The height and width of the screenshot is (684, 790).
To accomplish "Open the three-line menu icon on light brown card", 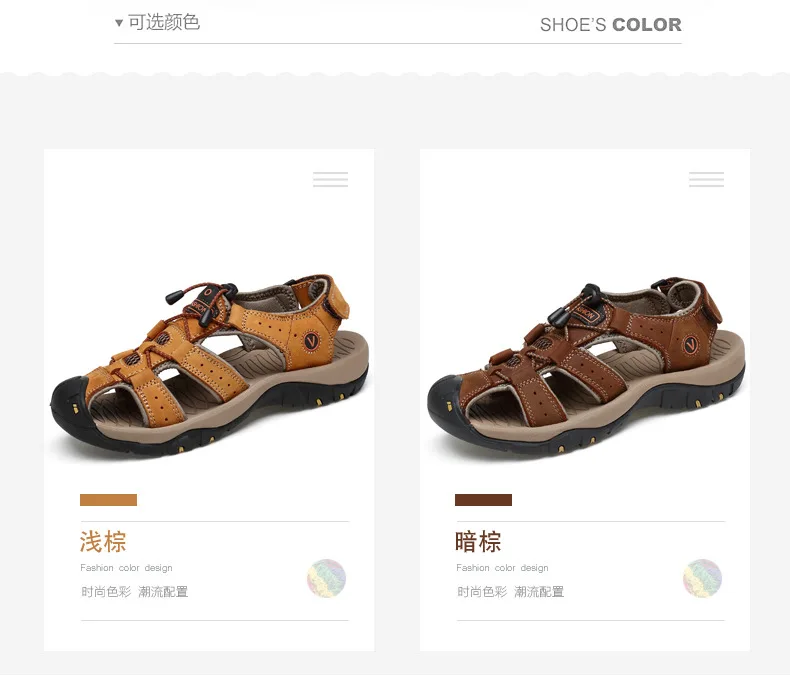I will 331,179.
